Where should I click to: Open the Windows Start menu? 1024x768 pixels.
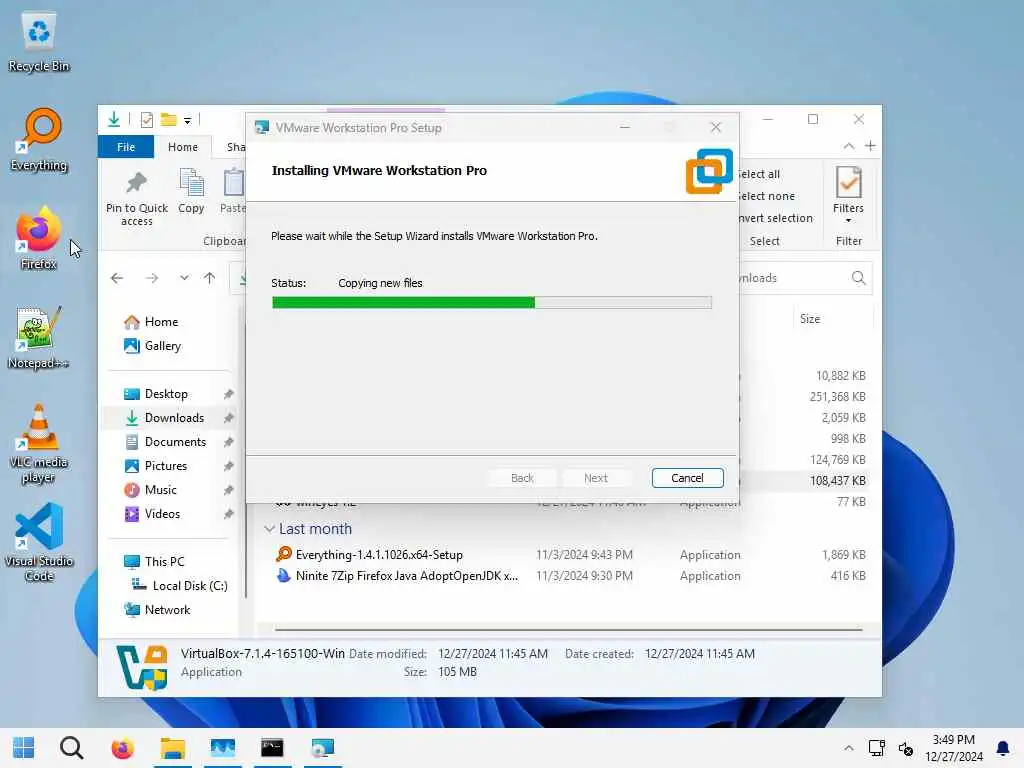coord(24,748)
